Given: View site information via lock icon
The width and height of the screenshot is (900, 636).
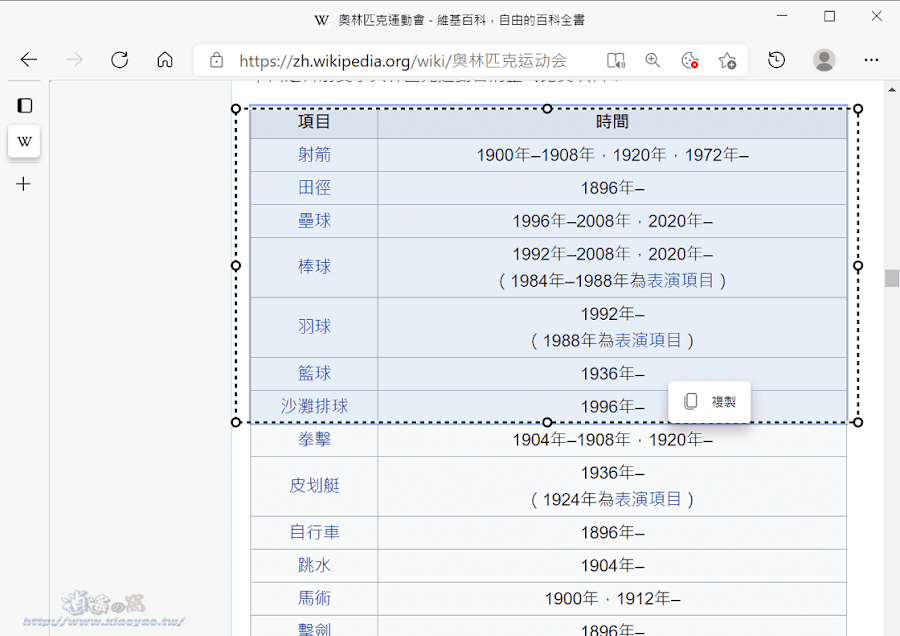Looking at the screenshot, I should point(216,60).
